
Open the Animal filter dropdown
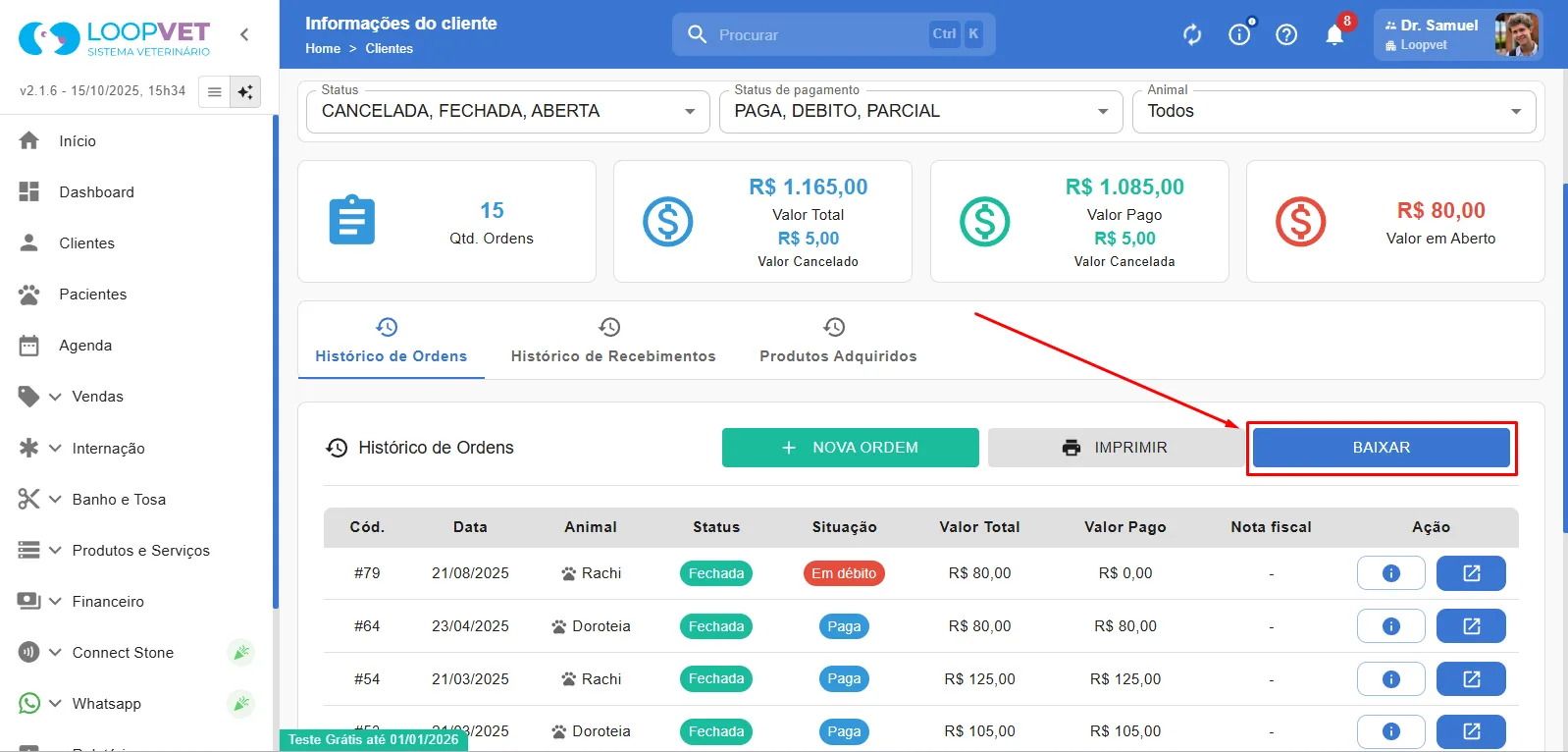[1333, 111]
